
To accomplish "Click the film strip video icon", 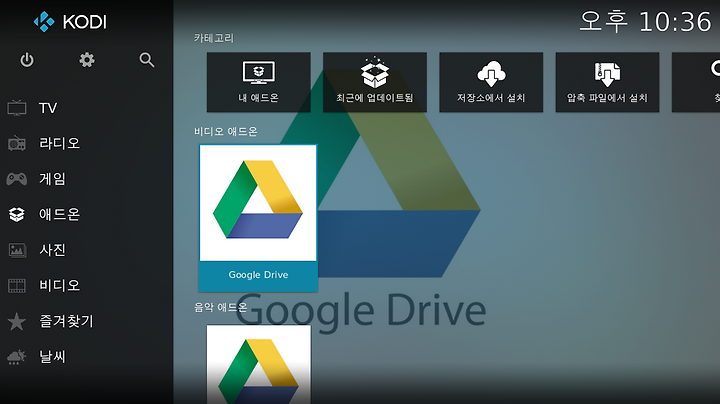I will [17, 286].
